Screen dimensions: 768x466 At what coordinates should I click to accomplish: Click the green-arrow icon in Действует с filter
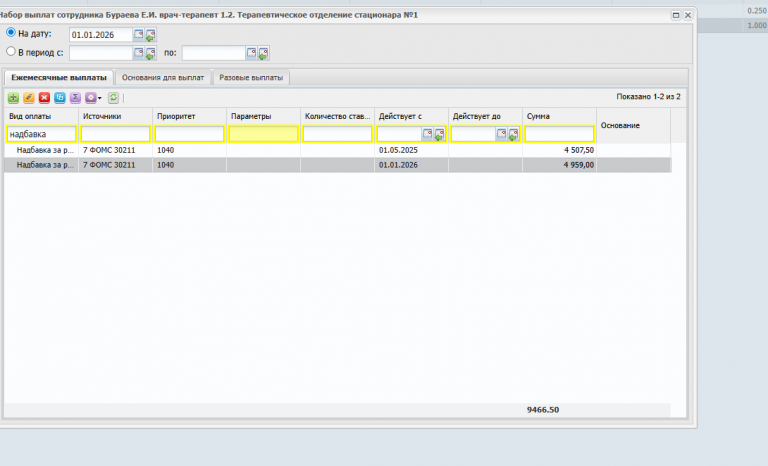tap(439, 134)
